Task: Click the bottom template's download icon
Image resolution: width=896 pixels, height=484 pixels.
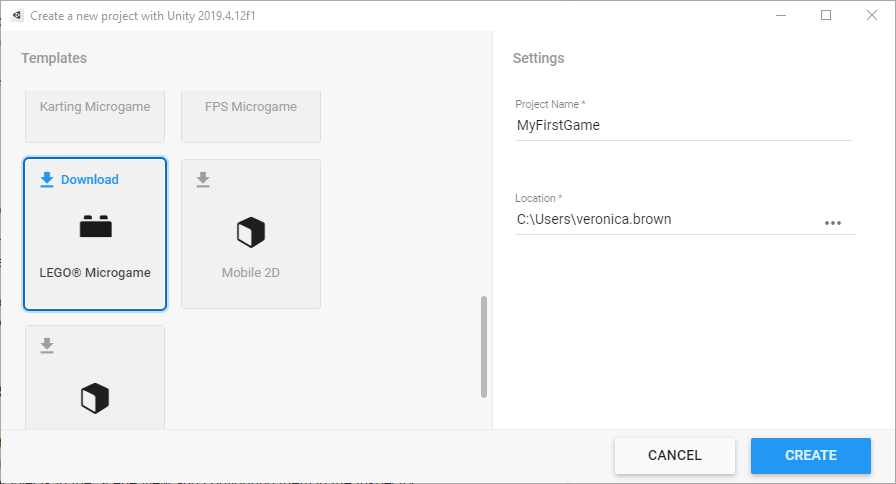Action: tap(46, 346)
